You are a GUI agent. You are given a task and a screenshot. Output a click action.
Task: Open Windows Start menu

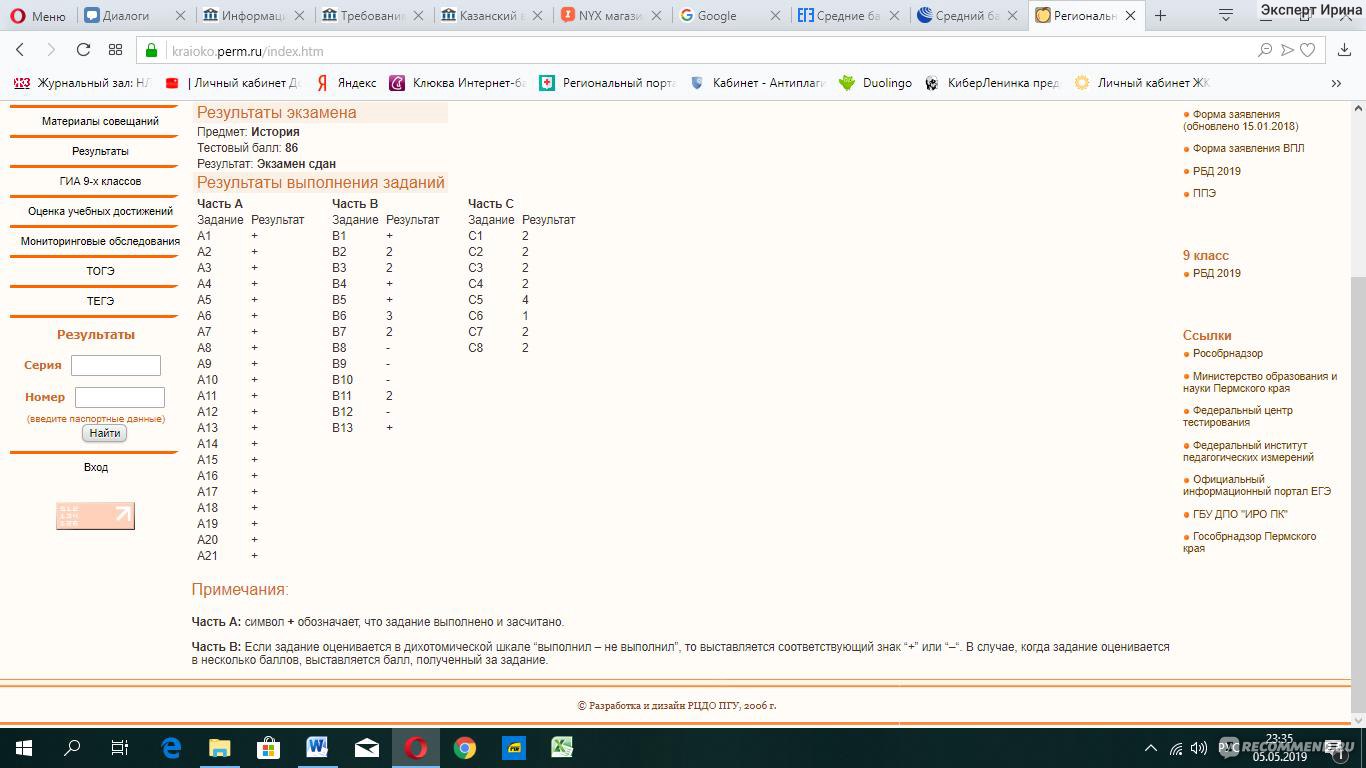24,747
